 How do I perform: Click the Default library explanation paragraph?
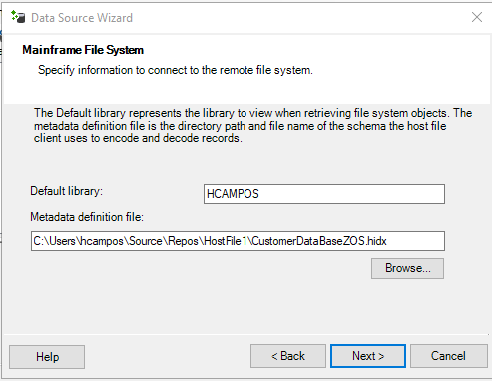[x=253, y=126]
